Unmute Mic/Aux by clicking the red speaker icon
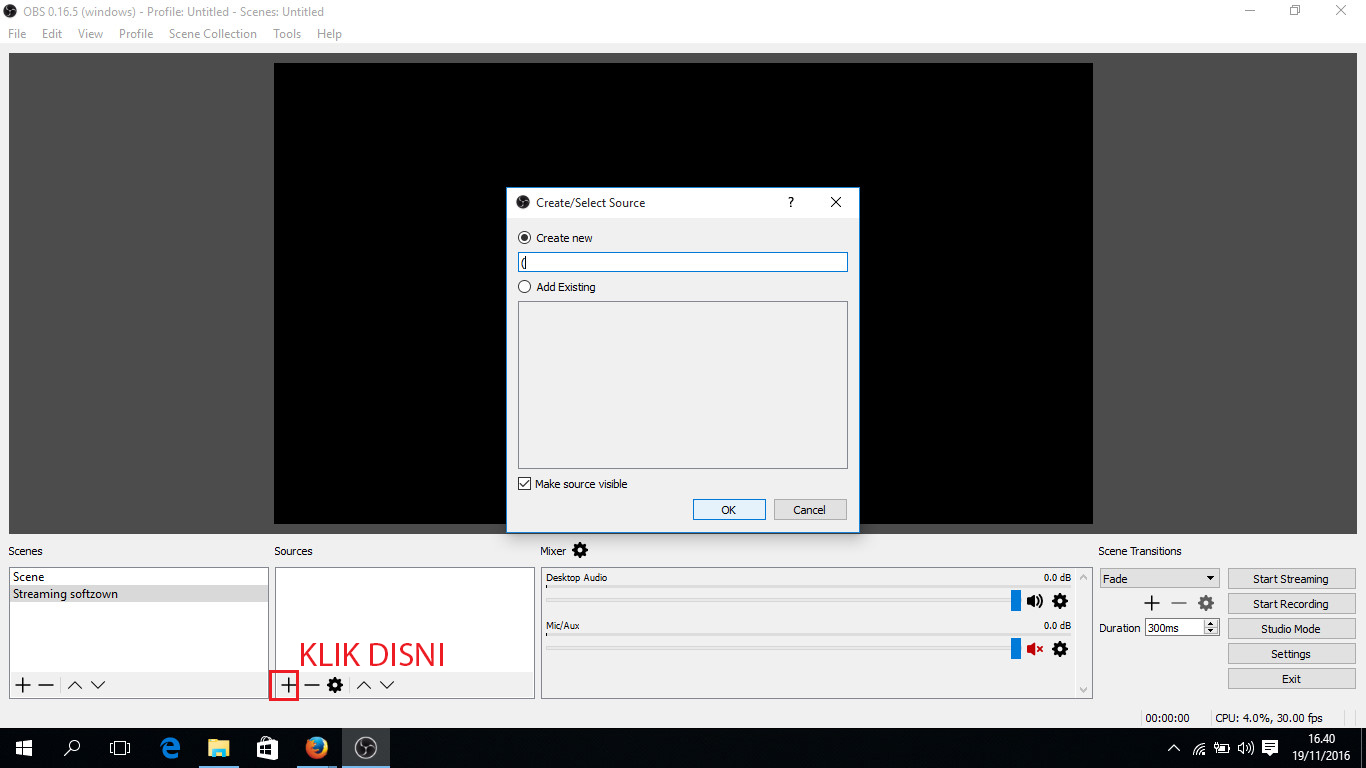Viewport: 1366px width, 768px height. (x=1035, y=649)
